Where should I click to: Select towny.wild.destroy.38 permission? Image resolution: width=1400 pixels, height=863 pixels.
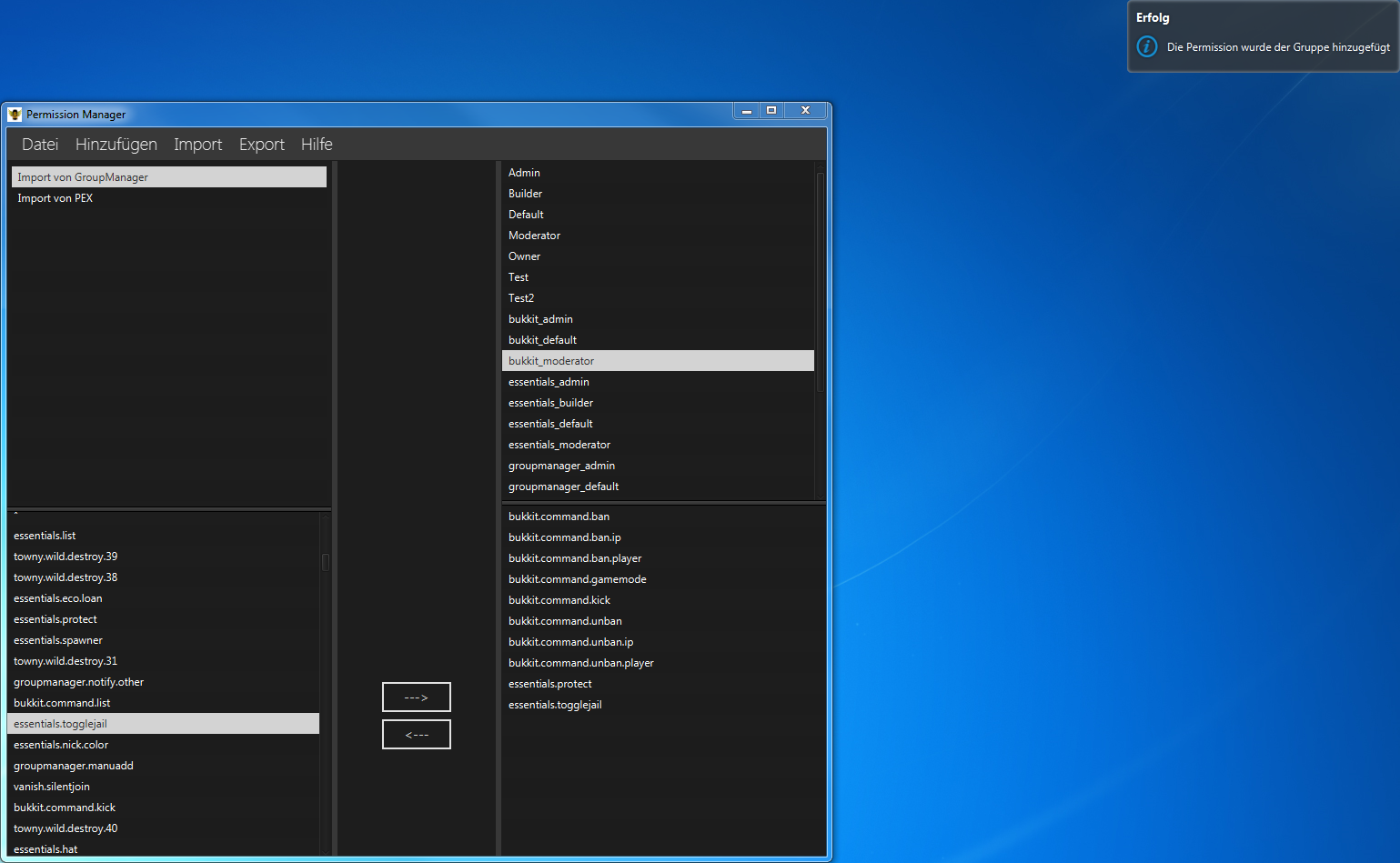(164, 577)
